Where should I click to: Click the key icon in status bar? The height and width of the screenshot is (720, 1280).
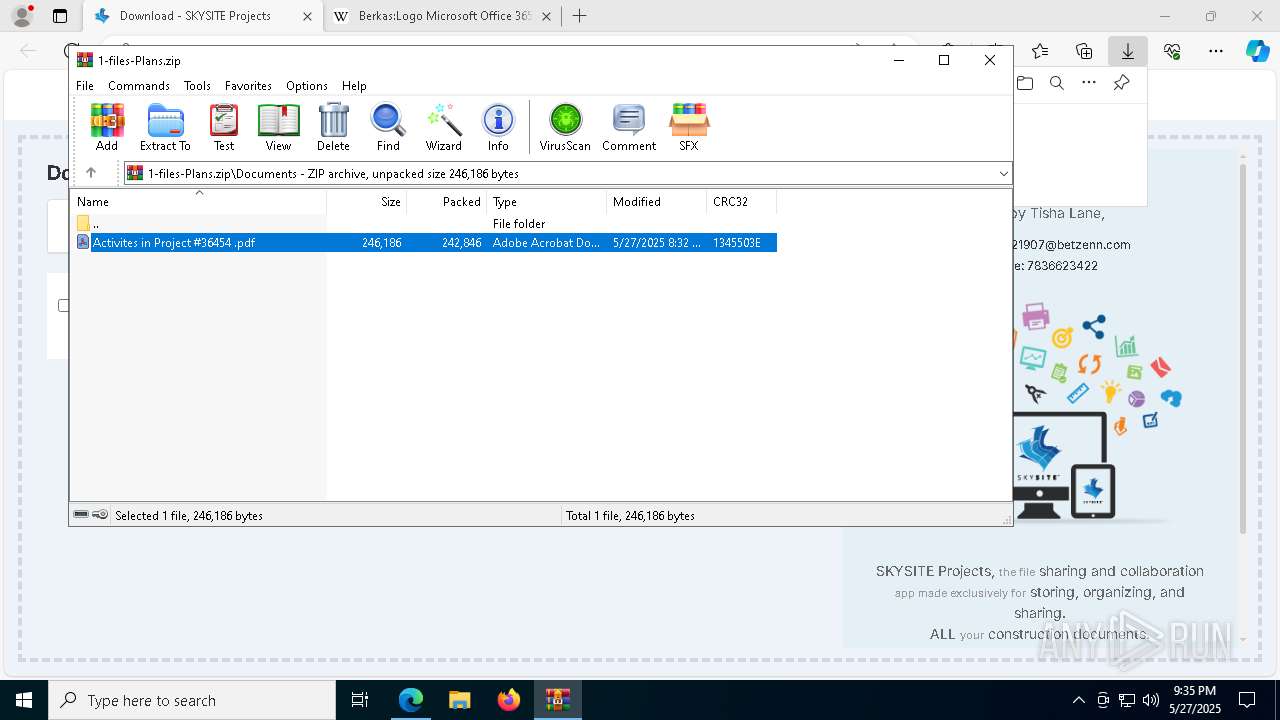pyautogui.click(x=100, y=515)
